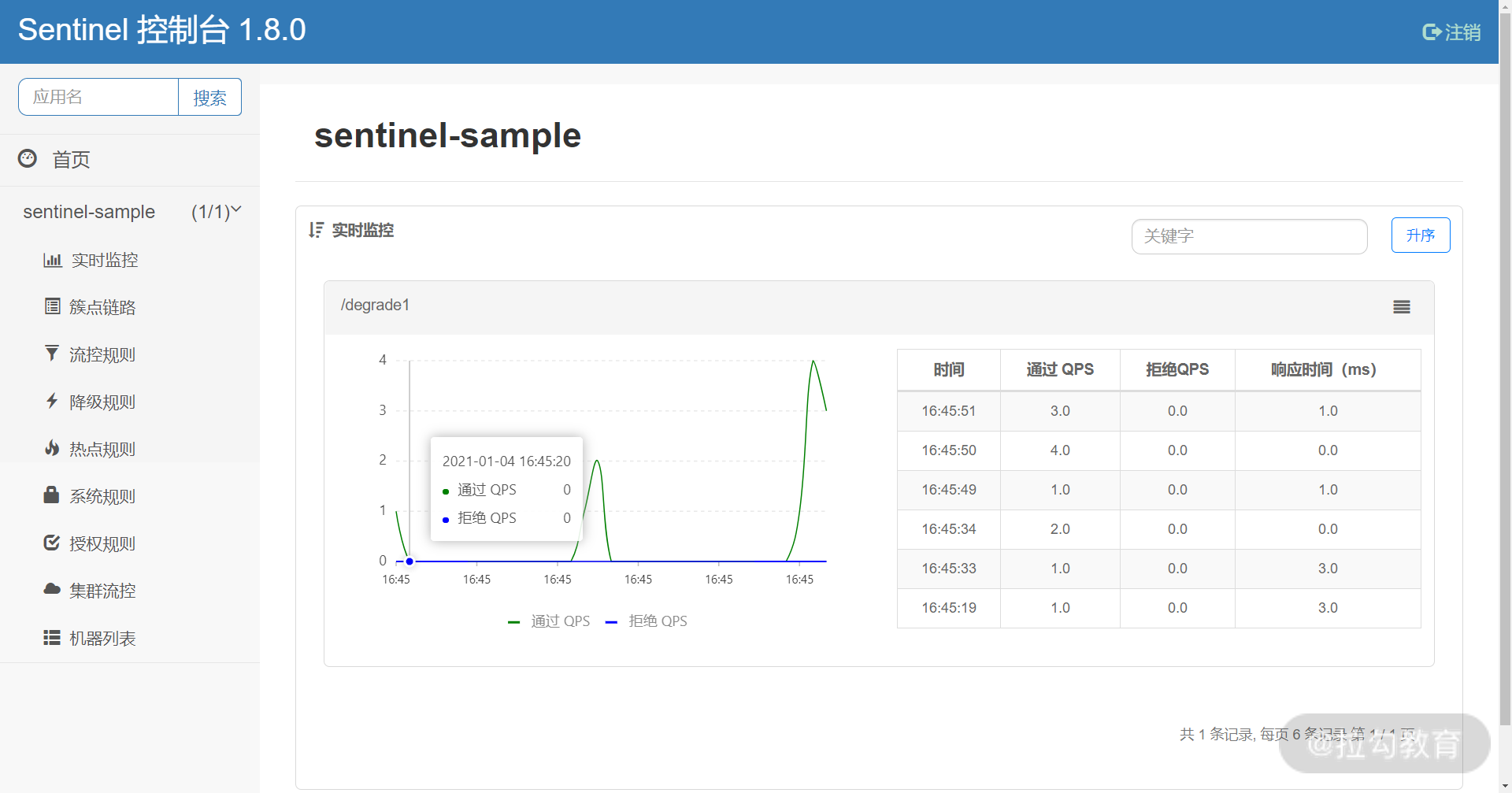Image resolution: width=1512 pixels, height=793 pixels.
Task: Click the 4.0 pass QPS value
Action: point(1060,450)
